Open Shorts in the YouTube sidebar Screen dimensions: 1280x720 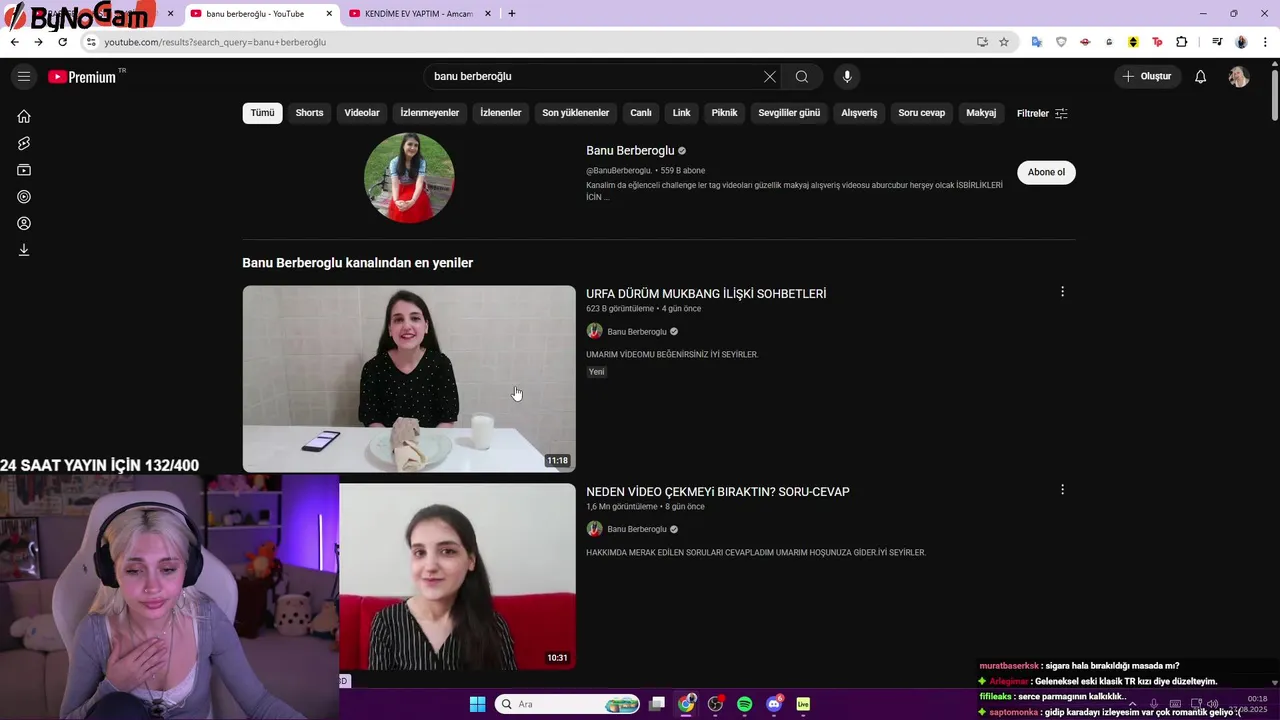24,143
